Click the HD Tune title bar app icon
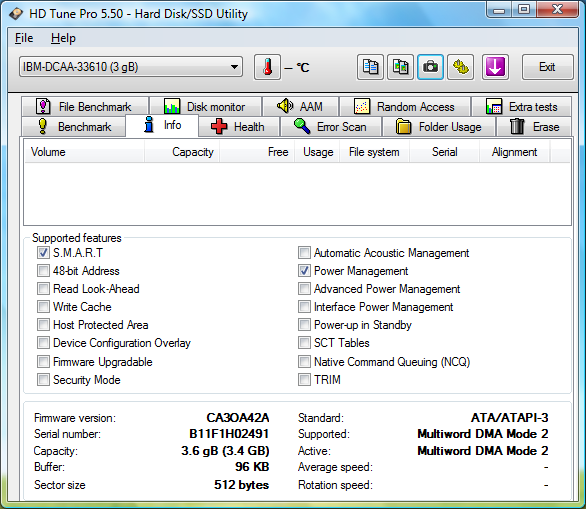The width and height of the screenshot is (586, 509). (16, 14)
